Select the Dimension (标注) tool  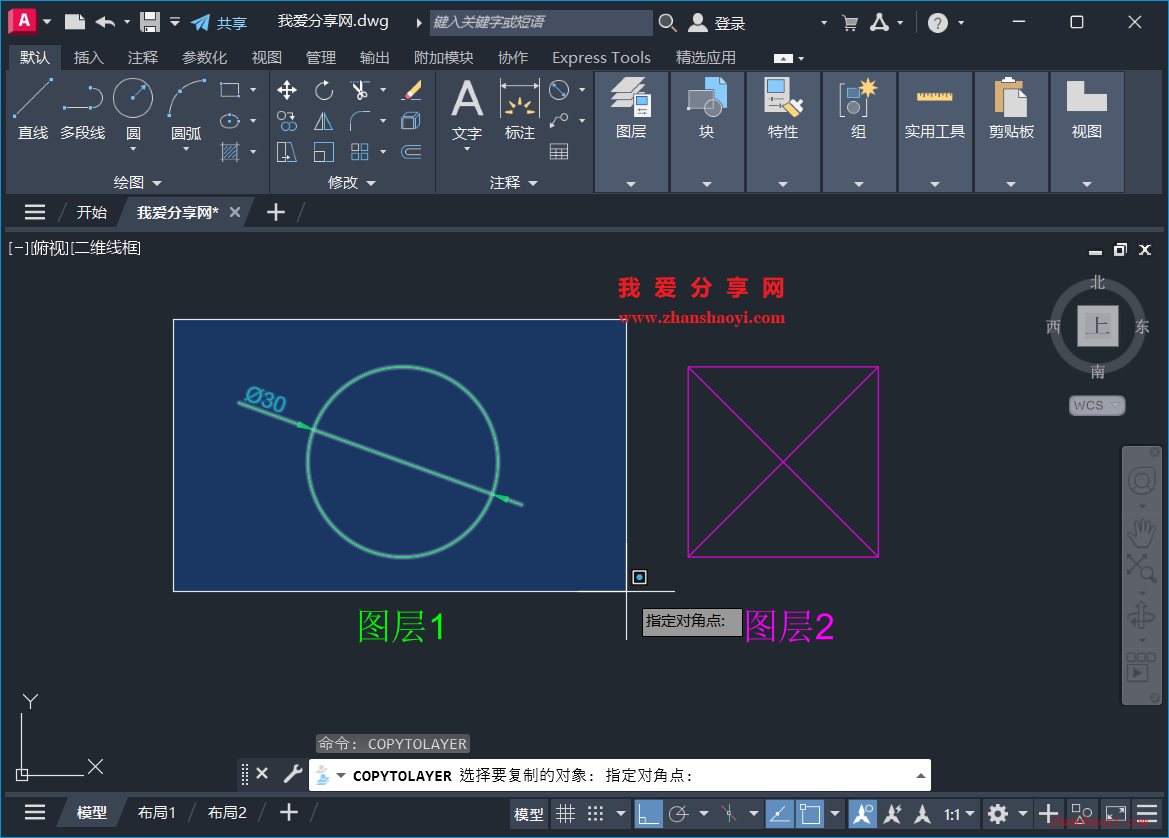pos(520,109)
